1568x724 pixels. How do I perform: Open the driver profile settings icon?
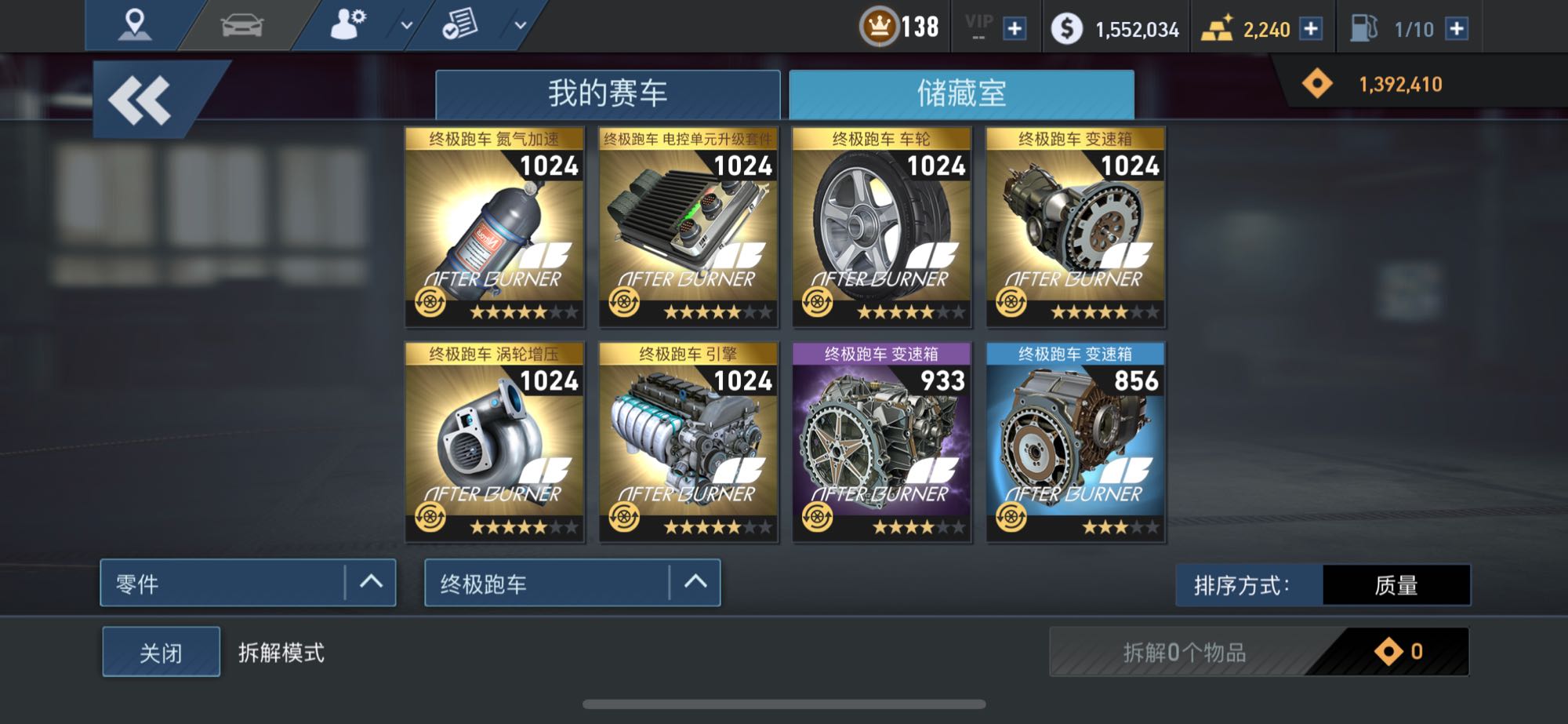click(x=347, y=25)
